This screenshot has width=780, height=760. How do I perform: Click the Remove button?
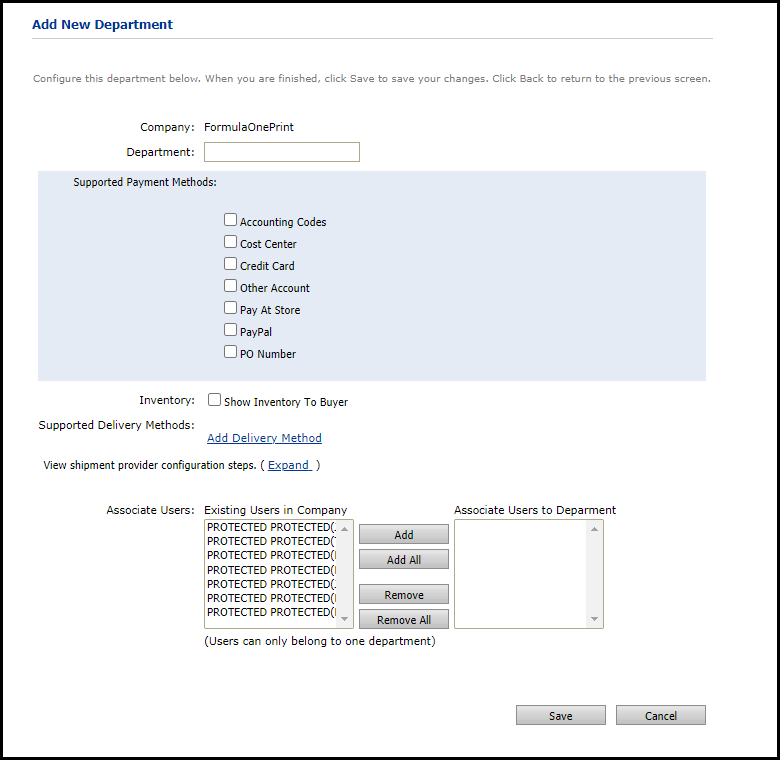404,595
